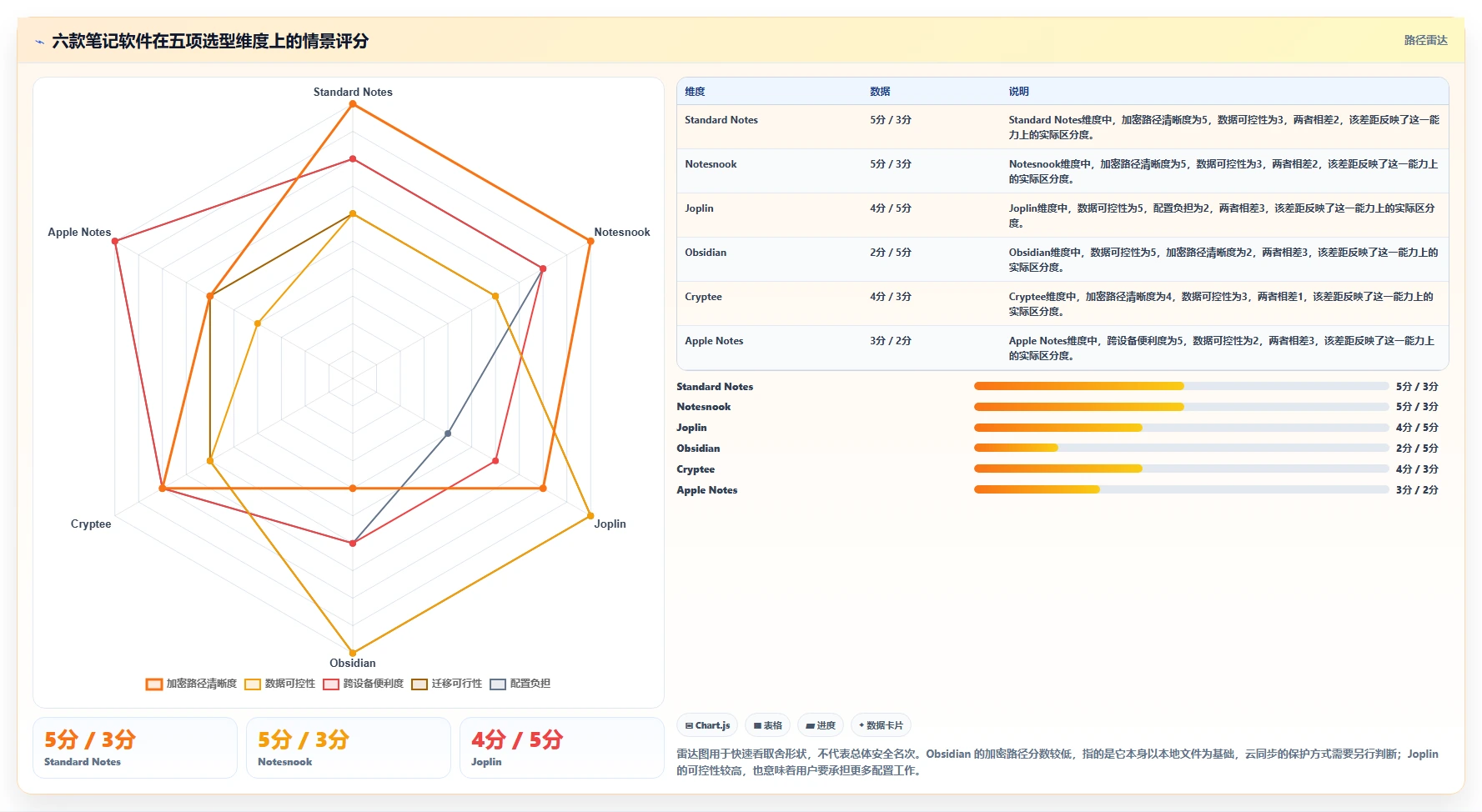Click the Obsidian progress bar
Viewport: 1482px width, 812px height.
click(x=1181, y=448)
